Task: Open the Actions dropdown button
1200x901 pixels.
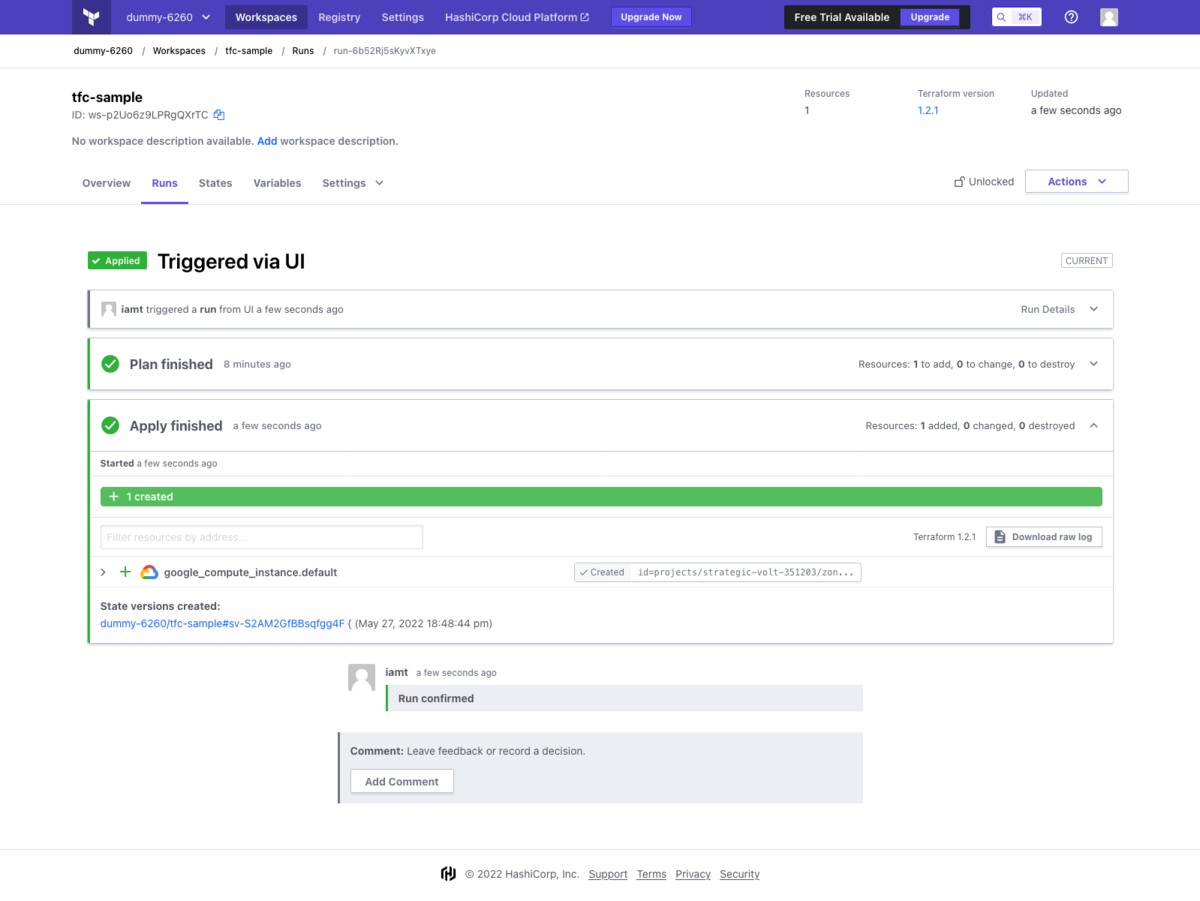Action: tap(1077, 181)
